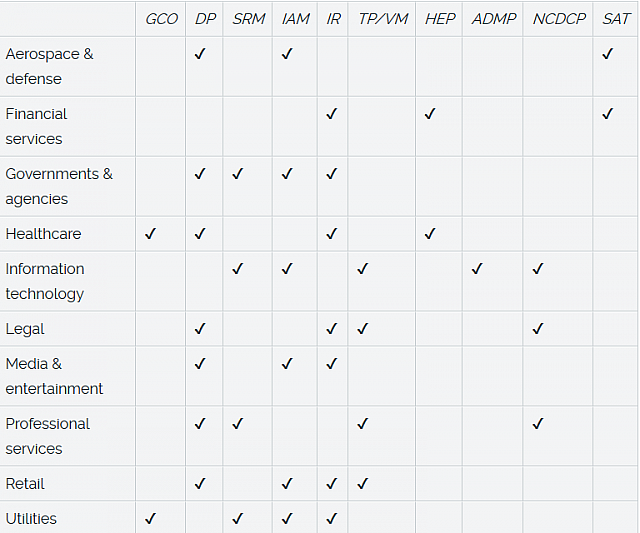Click the Professional services SRM checkmark
The image size is (640, 533).
pyautogui.click(x=237, y=424)
